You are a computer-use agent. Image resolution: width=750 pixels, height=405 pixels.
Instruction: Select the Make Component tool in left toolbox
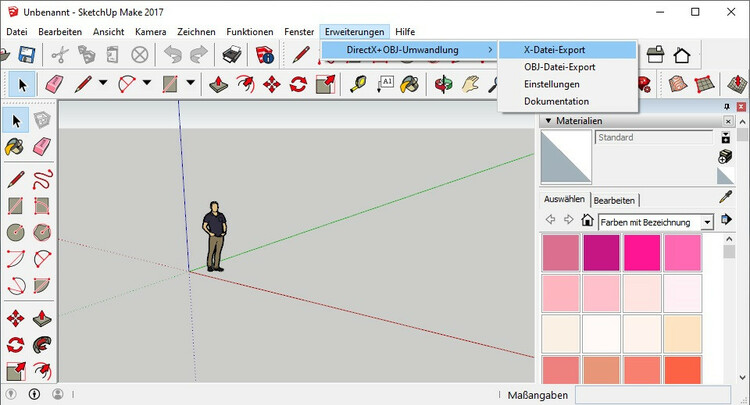42,120
